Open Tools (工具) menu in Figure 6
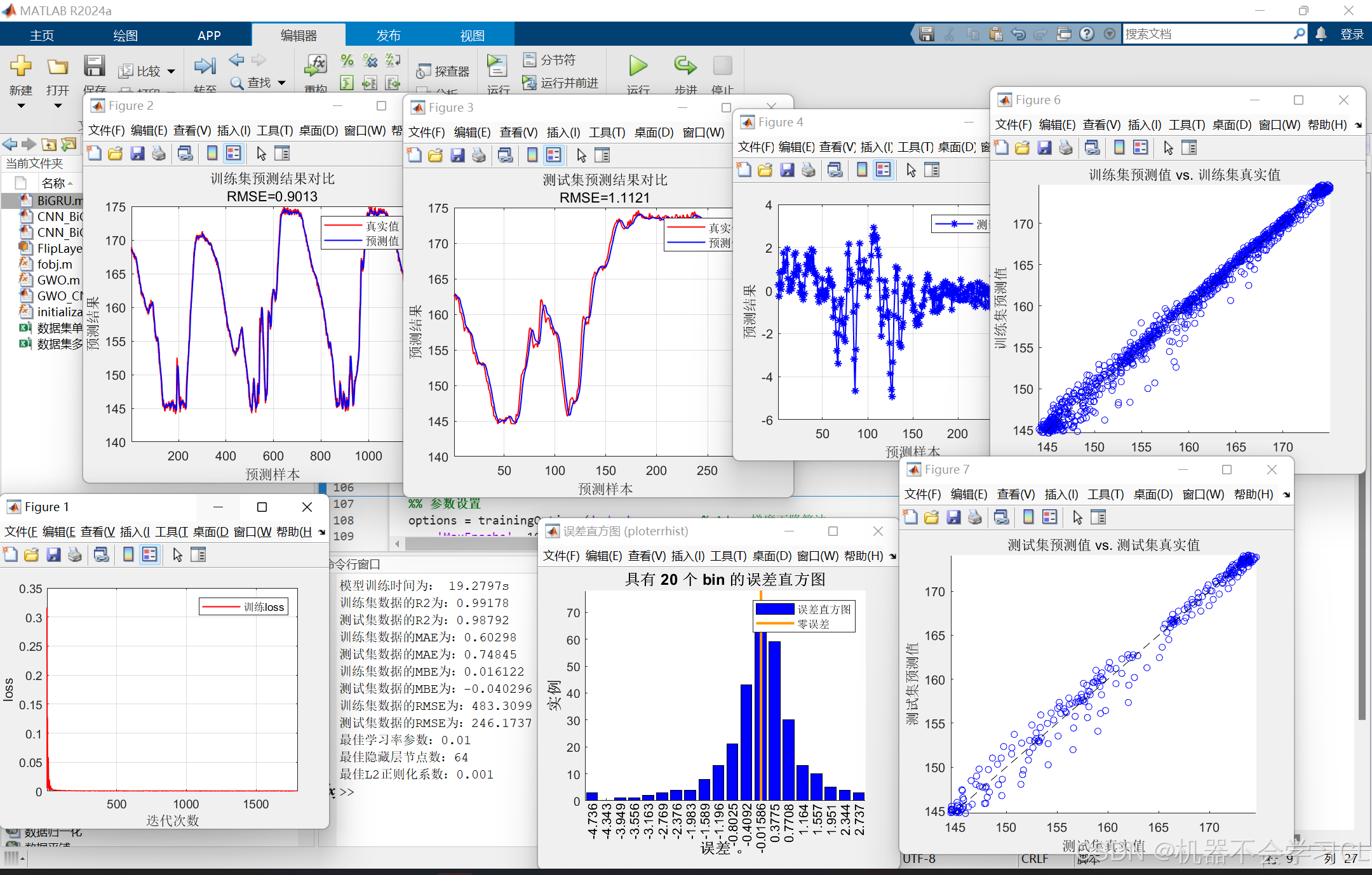 tap(1187, 125)
